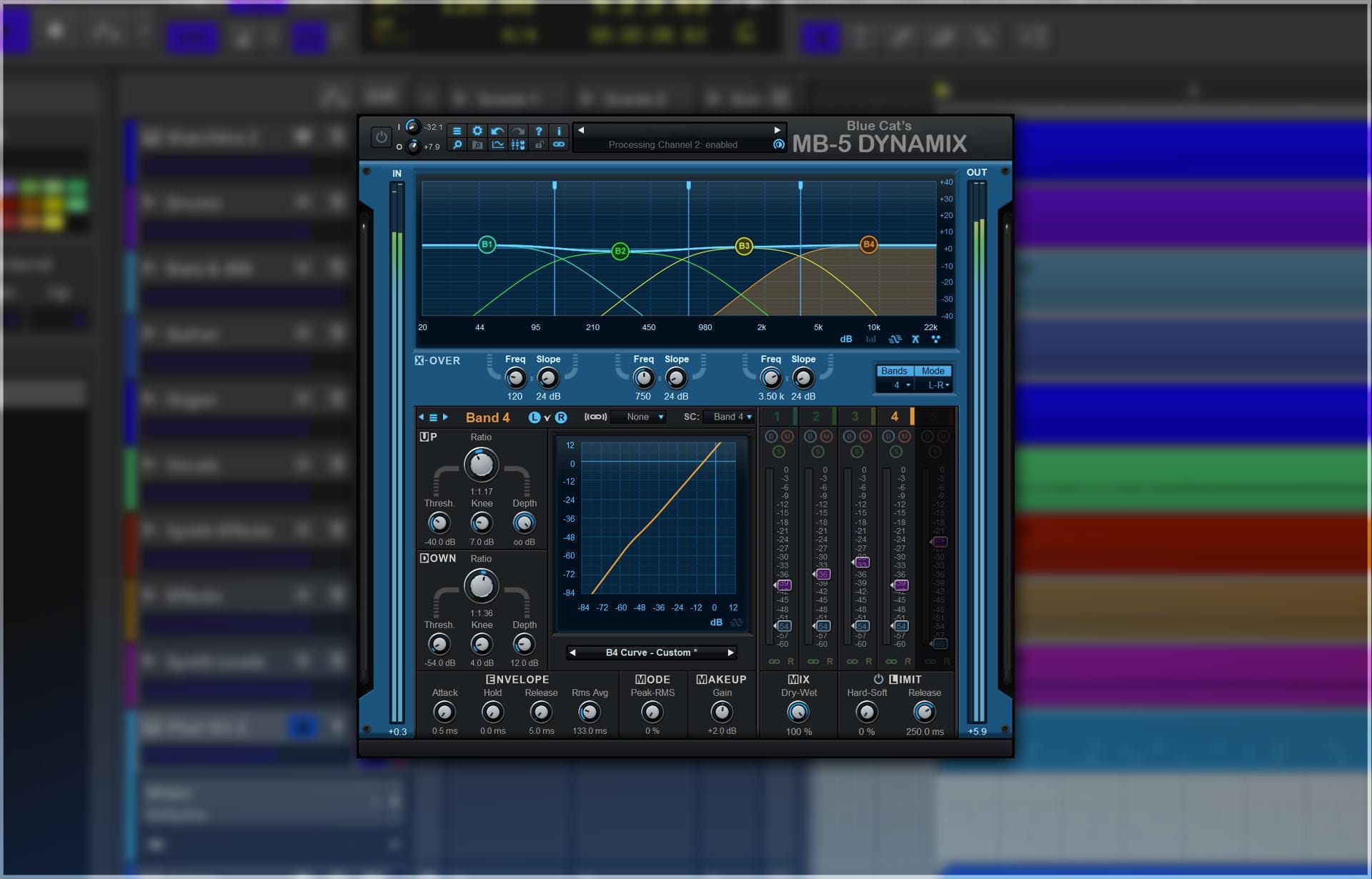This screenshot has height=879, width=1372.
Task: Click the chain link icon in toolbar
Action: point(559,145)
